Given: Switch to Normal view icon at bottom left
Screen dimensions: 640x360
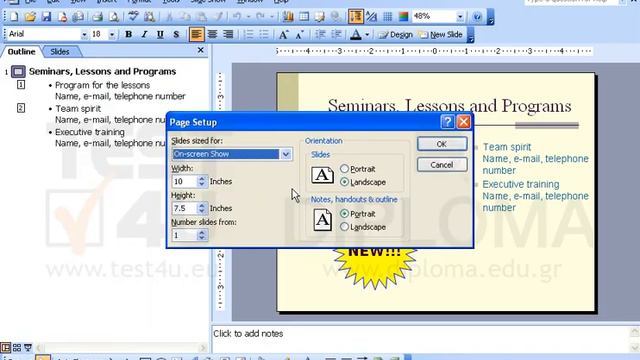Looking at the screenshot, I should pyautogui.click(x=5, y=348).
